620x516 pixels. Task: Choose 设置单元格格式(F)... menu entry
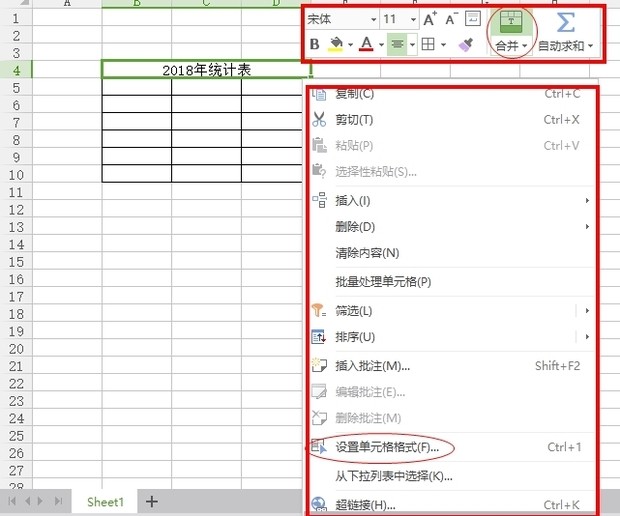click(452, 447)
